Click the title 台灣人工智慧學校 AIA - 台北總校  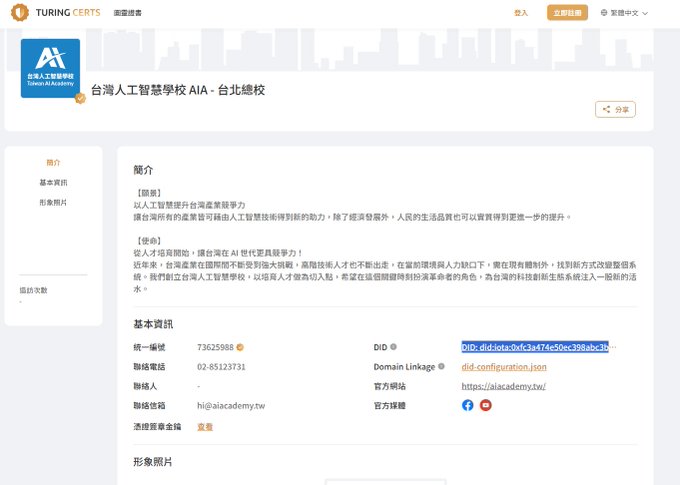point(178,90)
